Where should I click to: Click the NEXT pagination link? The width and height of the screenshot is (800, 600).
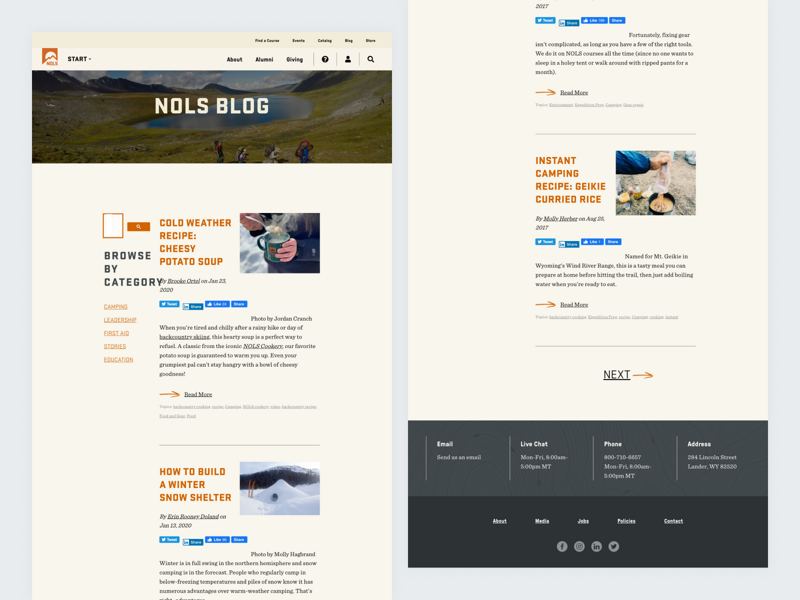(x=618, y=374)
